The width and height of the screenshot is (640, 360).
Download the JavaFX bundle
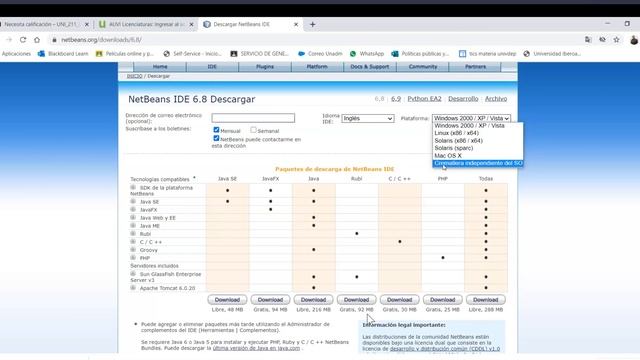click(x=270, y=300)
